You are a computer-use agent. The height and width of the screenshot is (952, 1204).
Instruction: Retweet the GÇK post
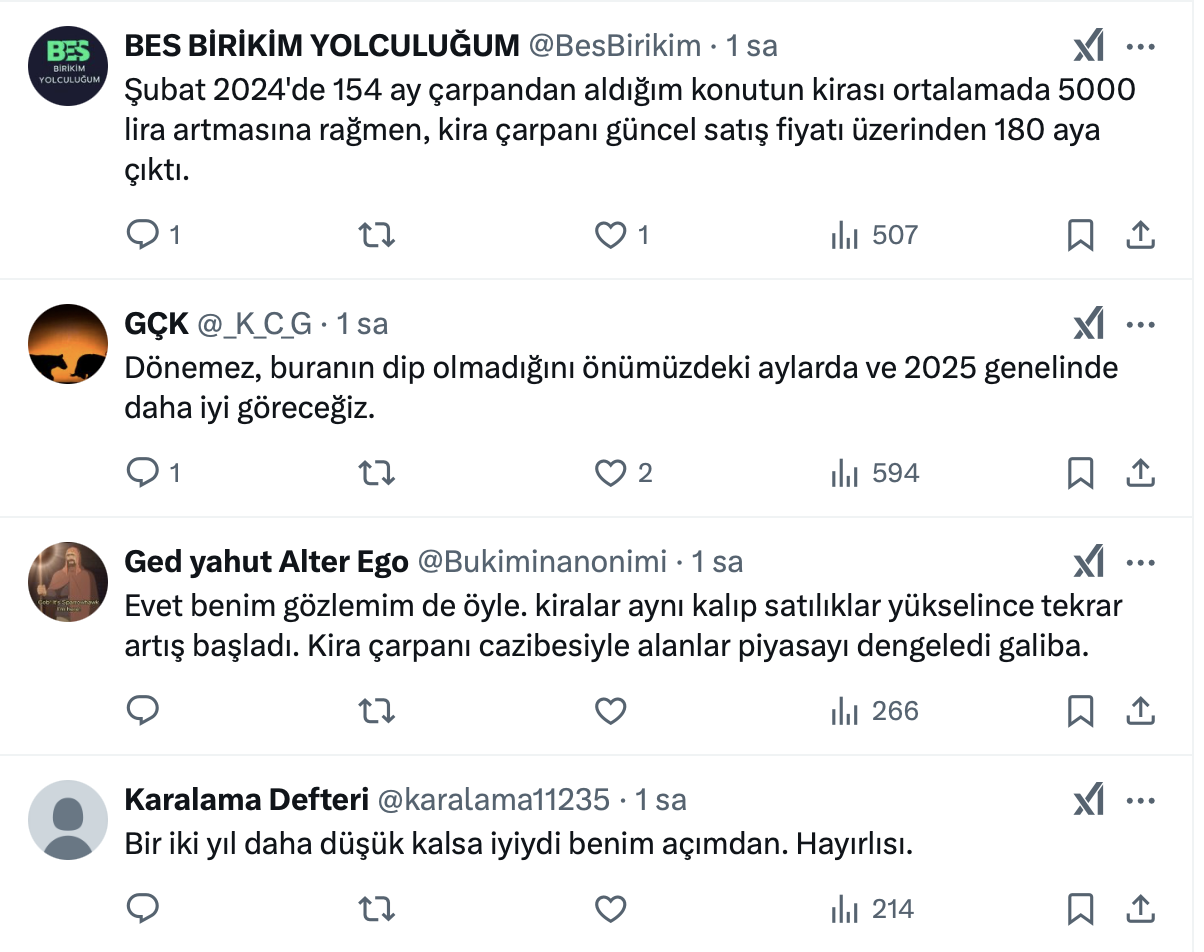pyautogui.click(x=376, y=473)
